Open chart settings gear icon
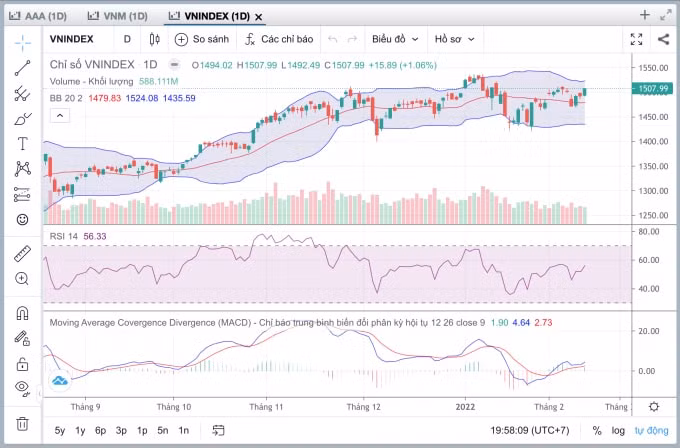Viewport: 680px width, 448px height. [654, 407]
